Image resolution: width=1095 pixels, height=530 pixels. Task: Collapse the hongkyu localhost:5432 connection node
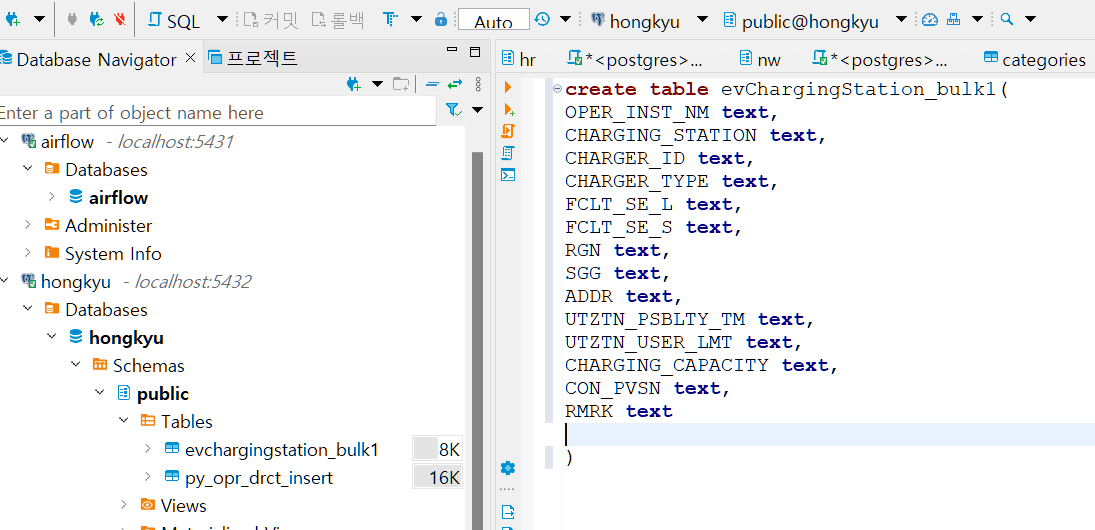(x=4, y=281)
